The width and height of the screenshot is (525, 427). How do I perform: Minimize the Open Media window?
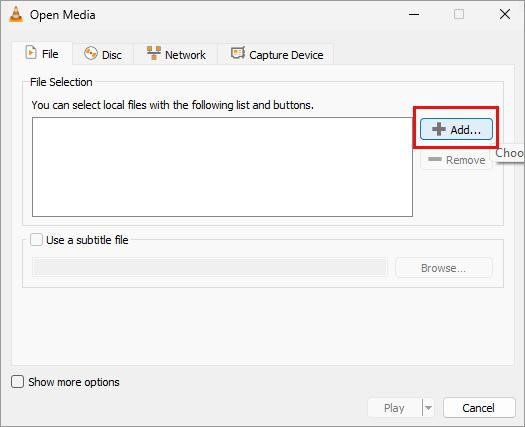[x=414, y=14]
